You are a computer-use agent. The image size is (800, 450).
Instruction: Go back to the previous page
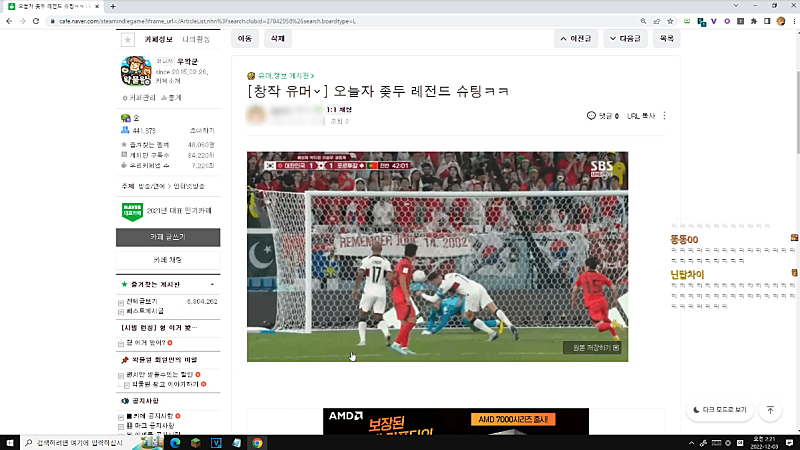coord(9,21)
